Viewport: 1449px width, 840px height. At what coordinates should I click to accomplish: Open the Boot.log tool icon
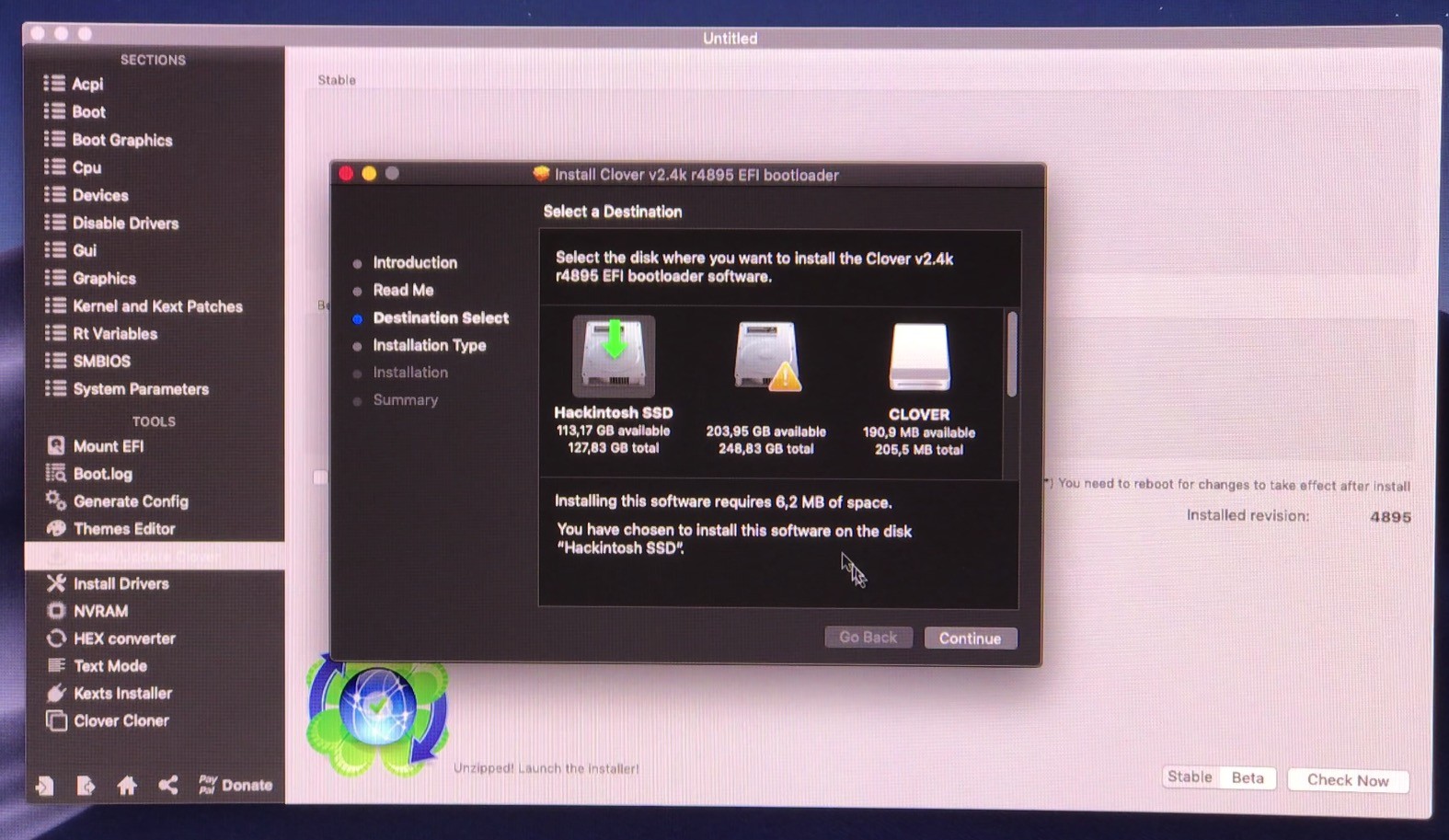[56, 474]
